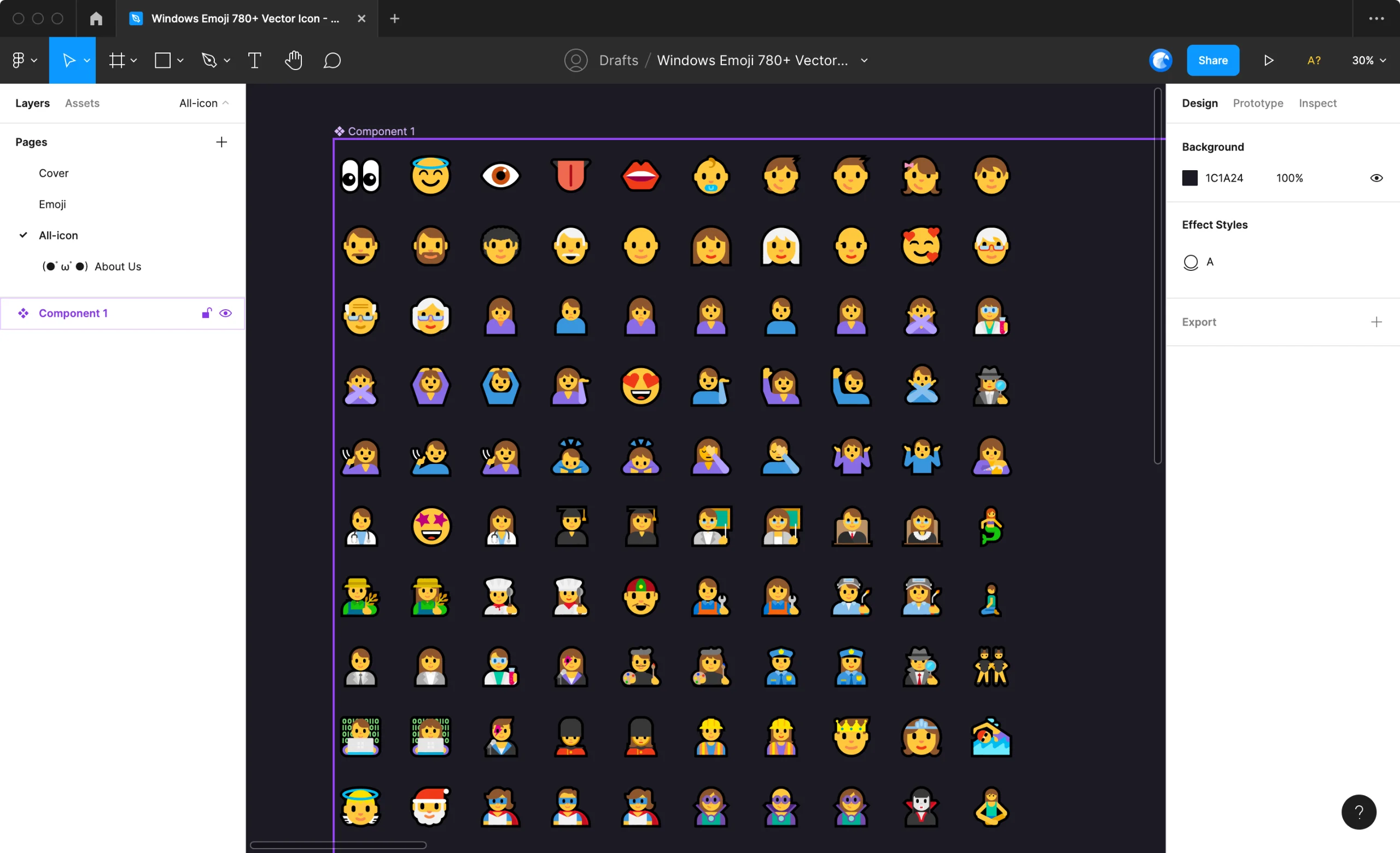The height and width of the screenshot is (853, 1400).
Task: Click the Share button
Action: point(1212,60)
